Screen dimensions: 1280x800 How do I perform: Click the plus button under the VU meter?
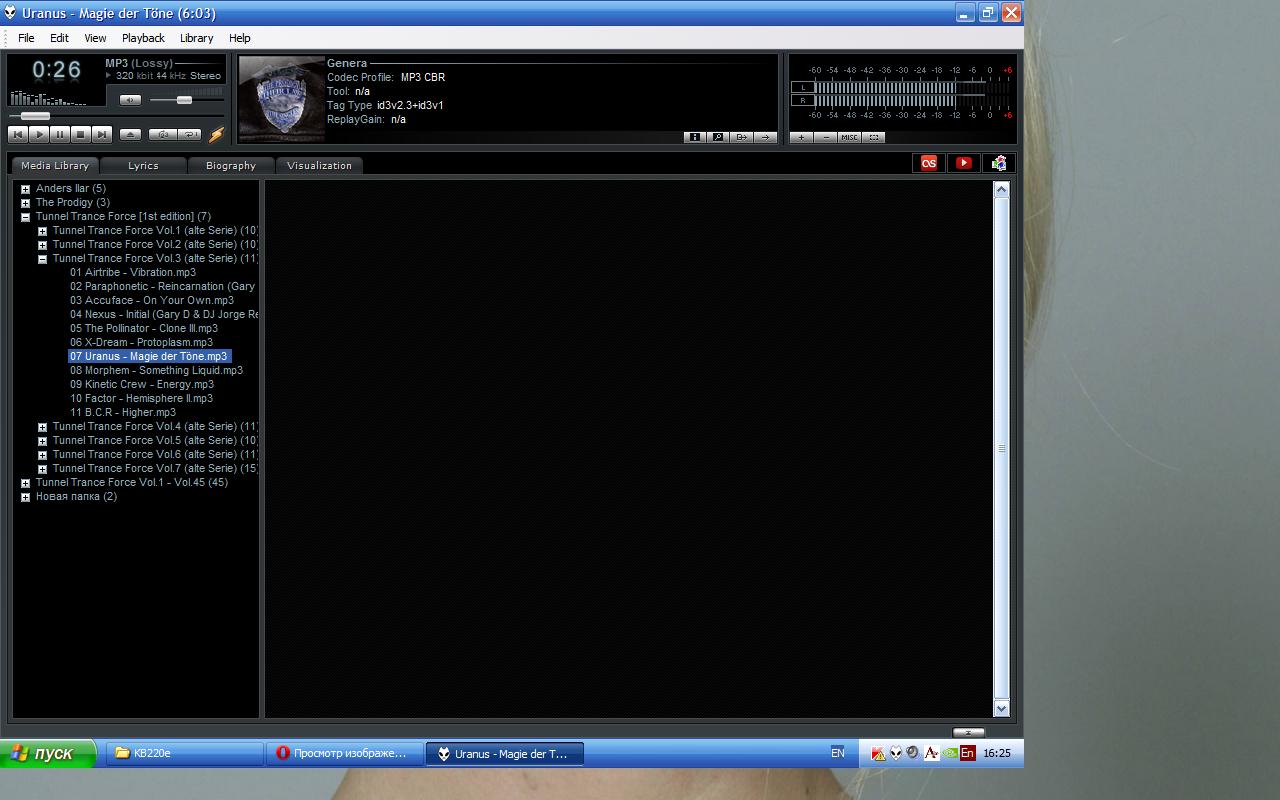(x=801, y=137)
